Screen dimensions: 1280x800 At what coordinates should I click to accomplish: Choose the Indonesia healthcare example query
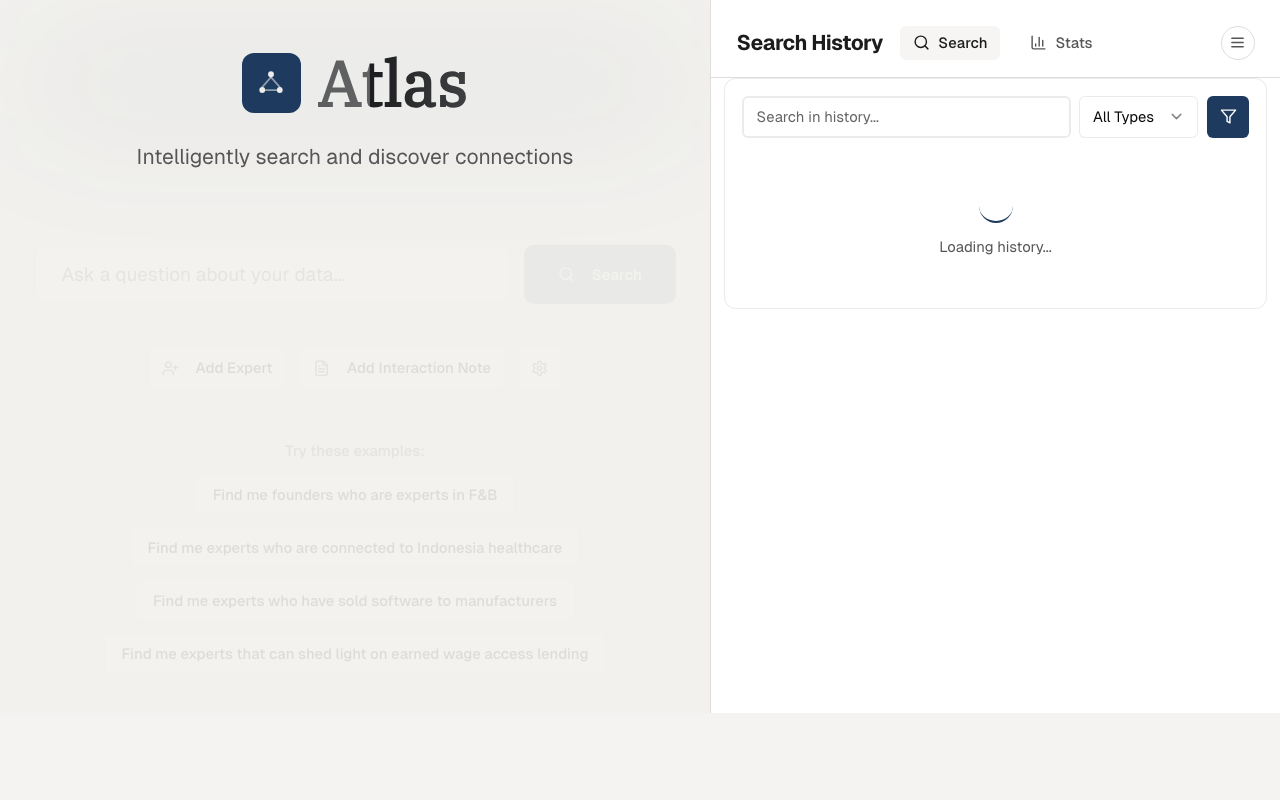[x=355, y=547]
